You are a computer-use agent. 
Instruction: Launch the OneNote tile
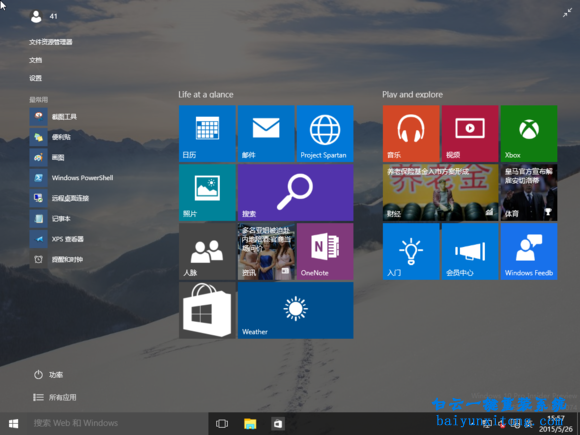[x=325, y=251]
